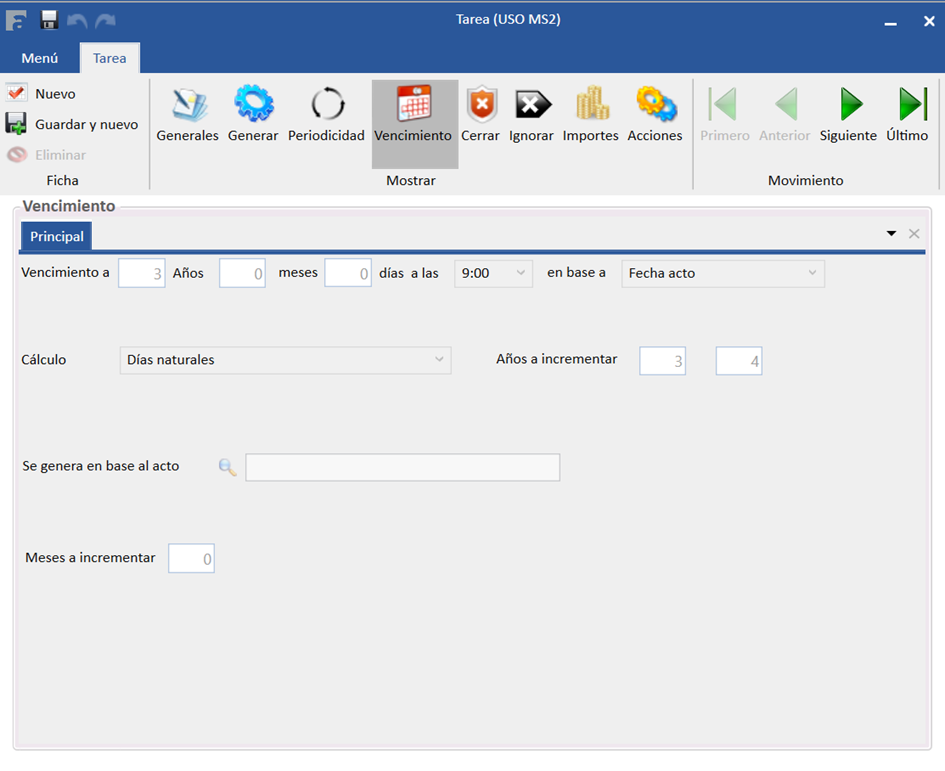This screenshot has width=945, height=771.
Task: Go to Primero first record
Action: point(724,115)
